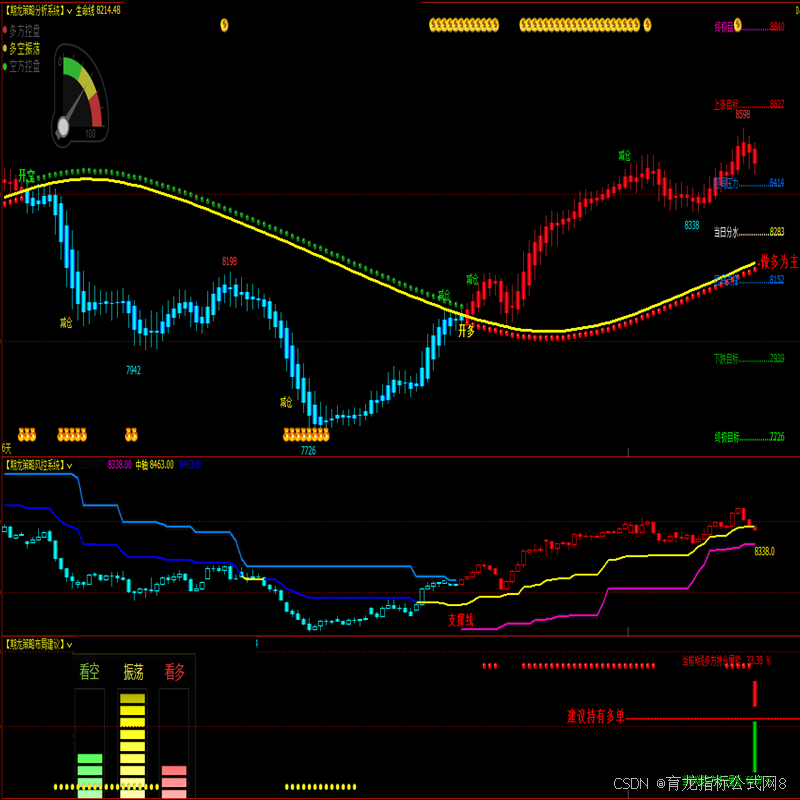Click the 7726 bottom price label
This screenshot has width=800, height=800.
point(308,451)
